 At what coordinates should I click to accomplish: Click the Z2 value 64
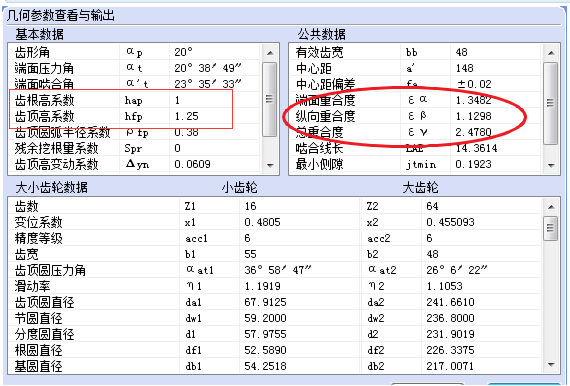pyautogui.click(x=432, y=206)
